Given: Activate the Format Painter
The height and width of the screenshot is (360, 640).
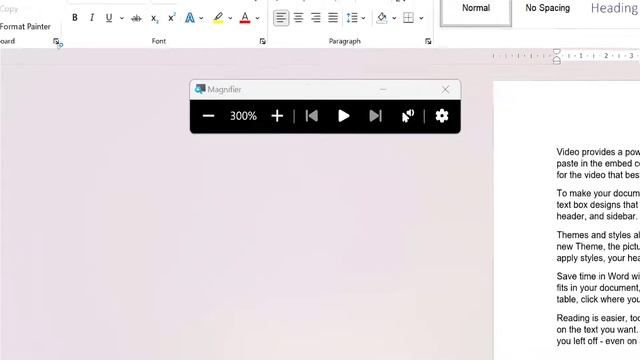Looking at the screenshot, I should 25,27.
